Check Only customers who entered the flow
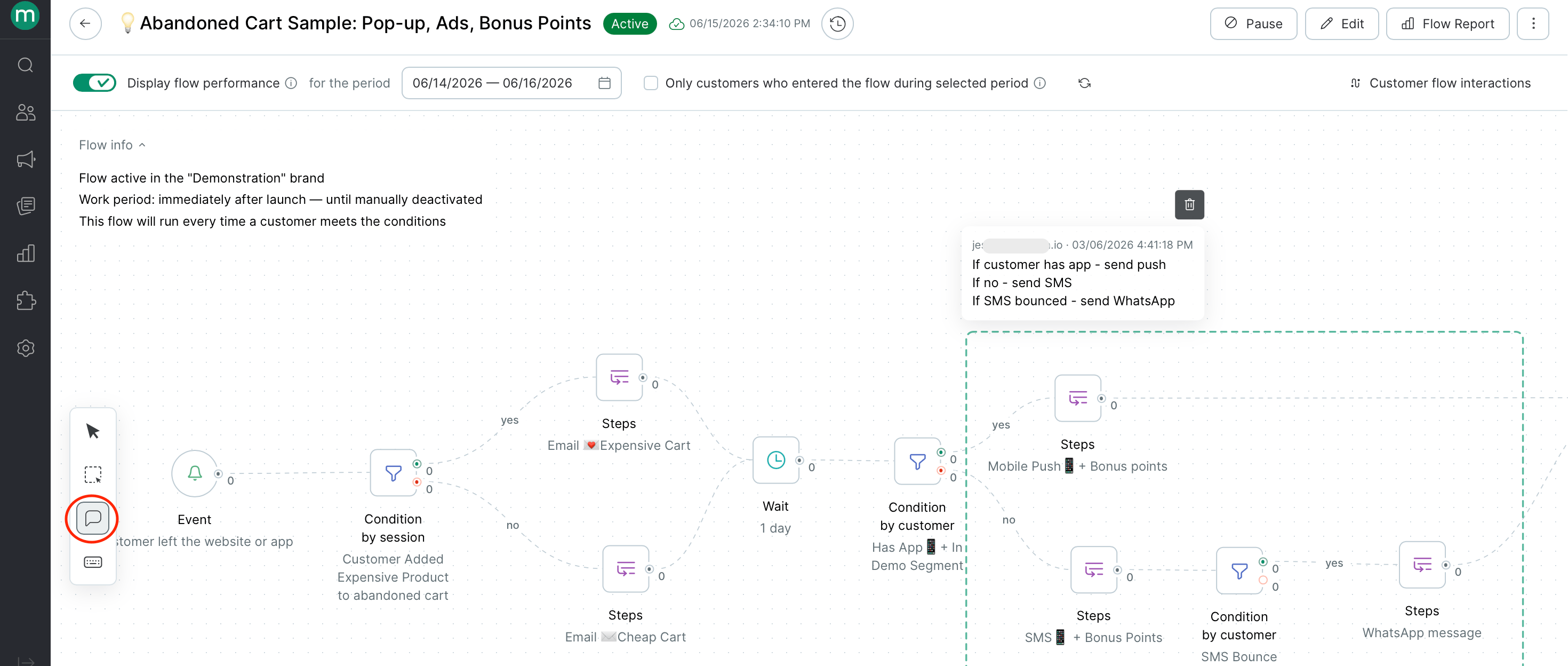 click(x=651, y=83)
